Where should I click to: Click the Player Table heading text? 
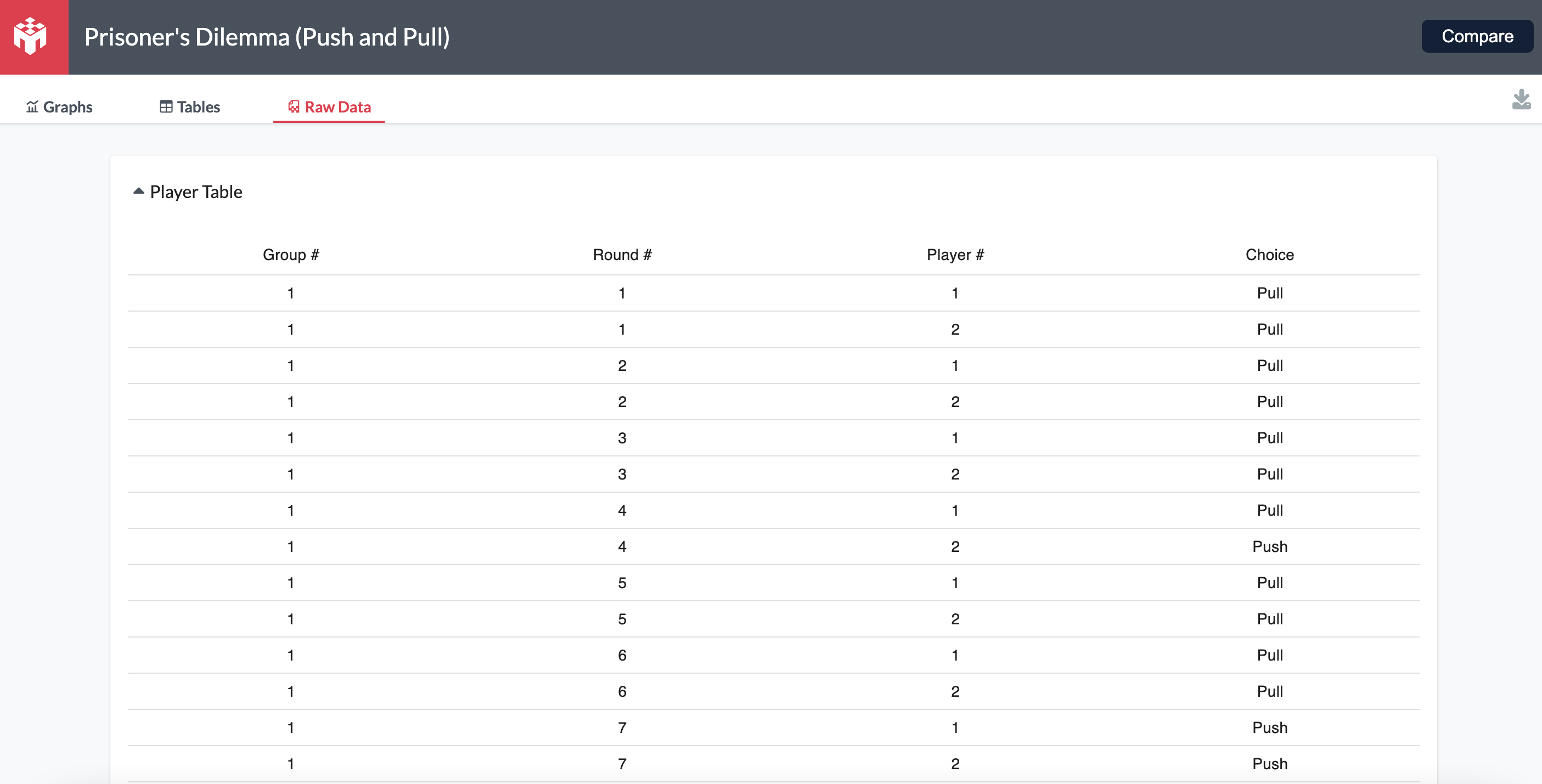[196, 191]
